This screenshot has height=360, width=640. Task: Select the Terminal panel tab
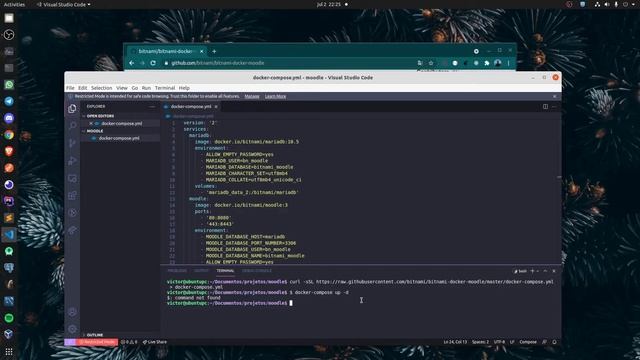pos(225,271)
